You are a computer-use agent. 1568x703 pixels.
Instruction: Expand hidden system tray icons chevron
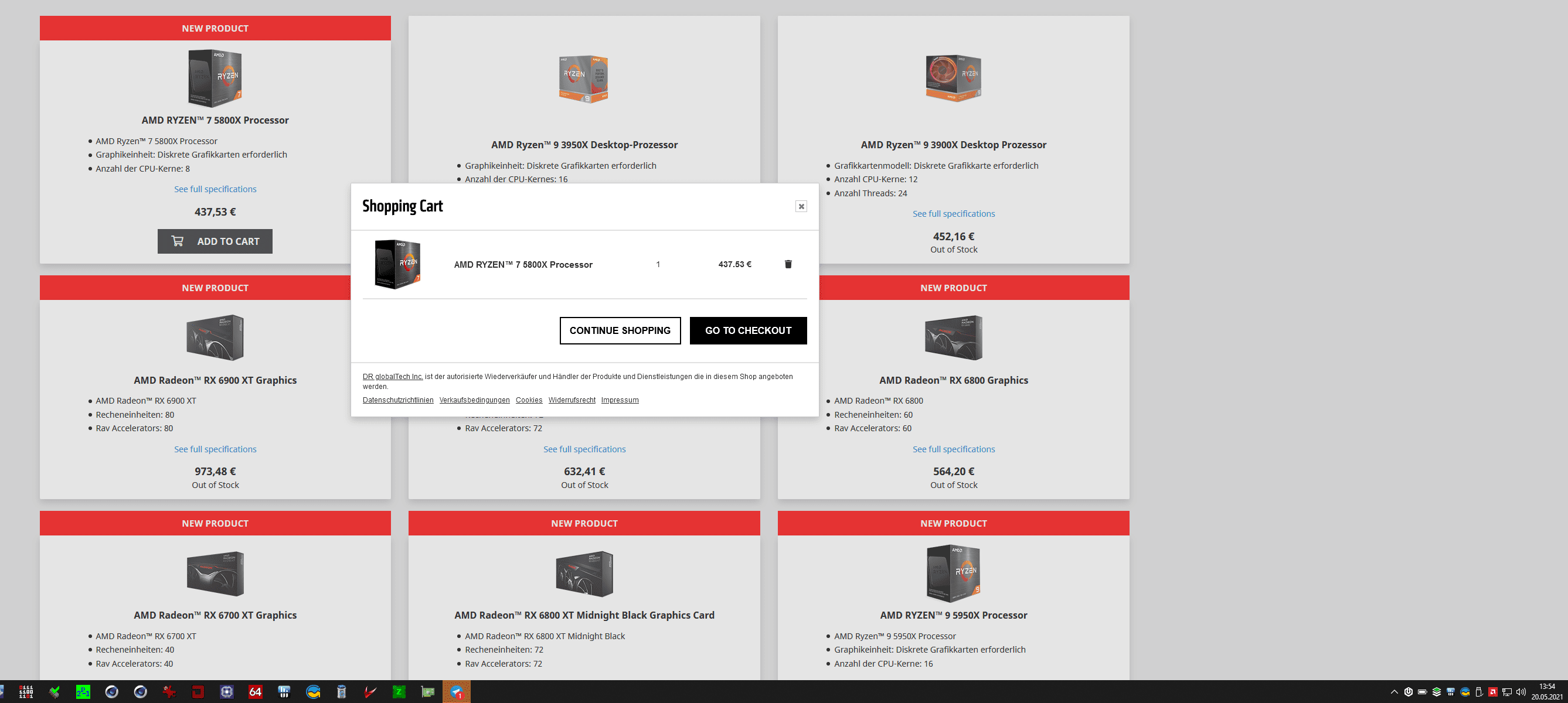click(1394, 691)
